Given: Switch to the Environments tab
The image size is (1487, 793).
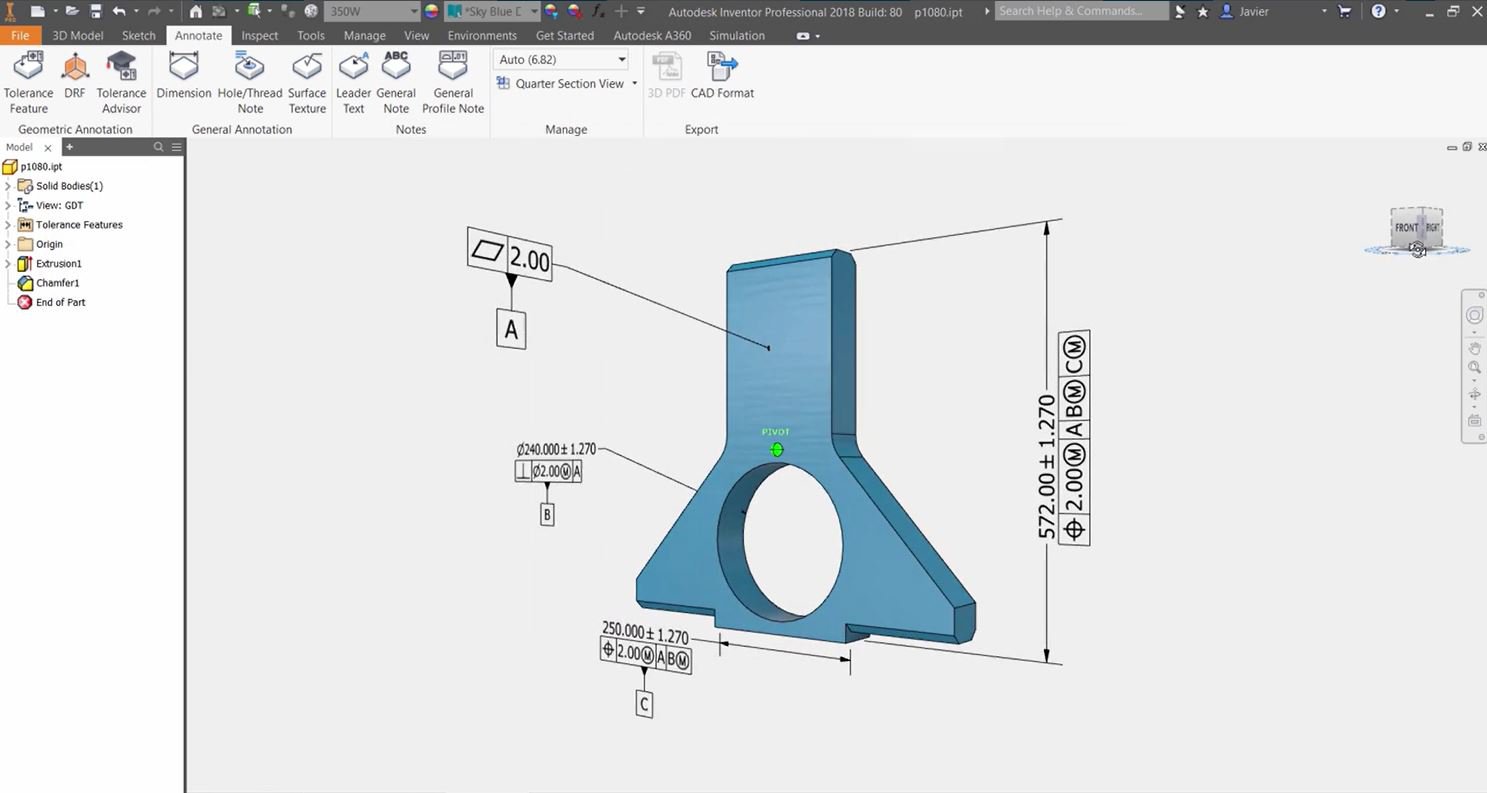Looking at the screenshot, I should pyautogui.click(x=482, y=35).
